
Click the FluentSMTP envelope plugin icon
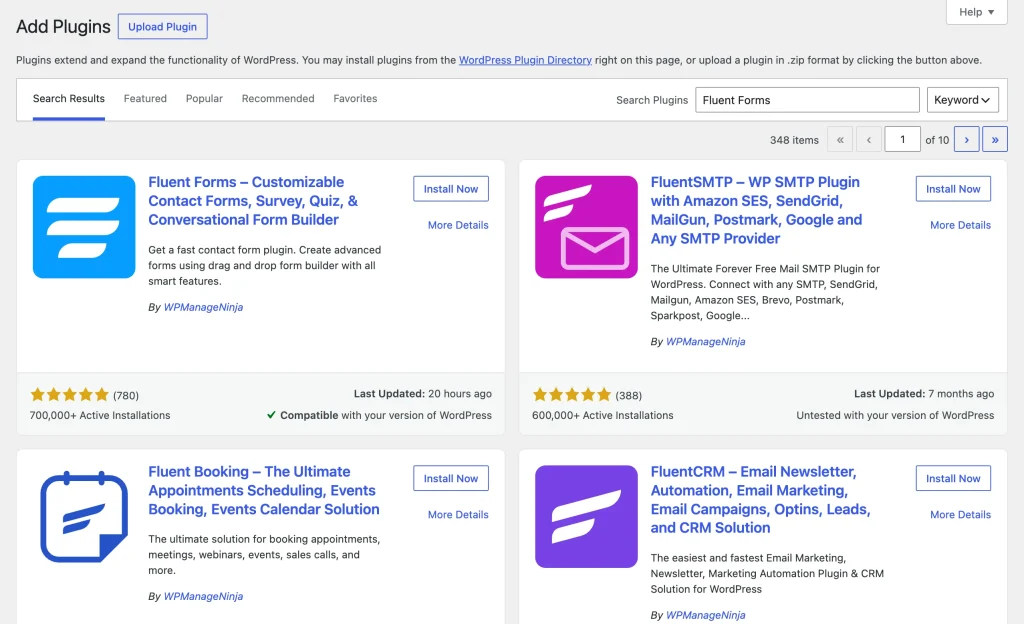pos(586,227)
